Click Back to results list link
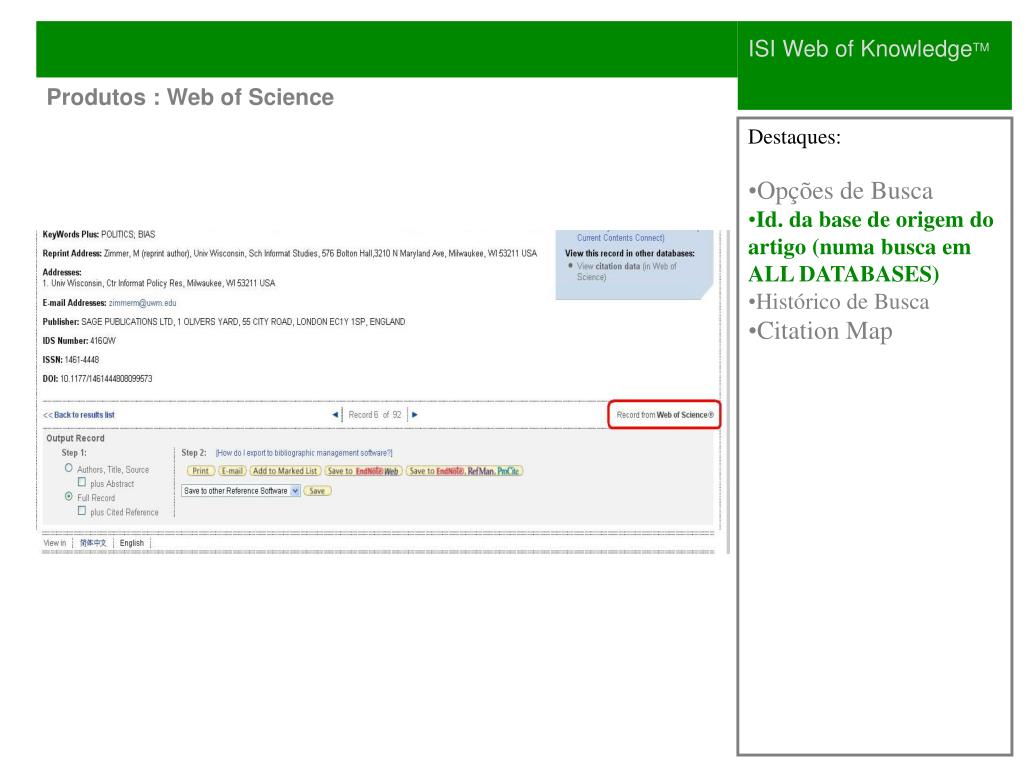 tap(79, 415)
